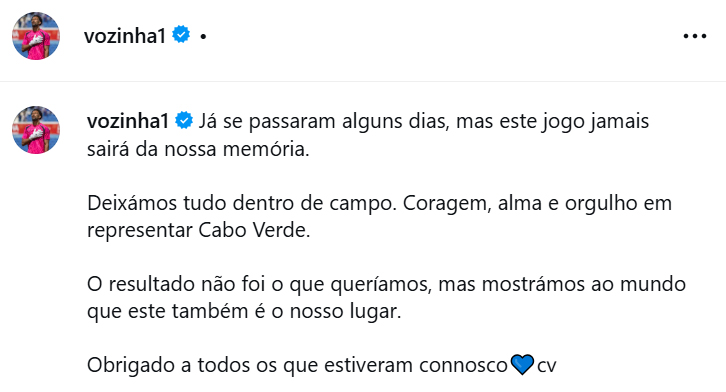This screenshot has height=392, width=726.
Task: Click the verified badge in post header
Action: click(181, 35)
